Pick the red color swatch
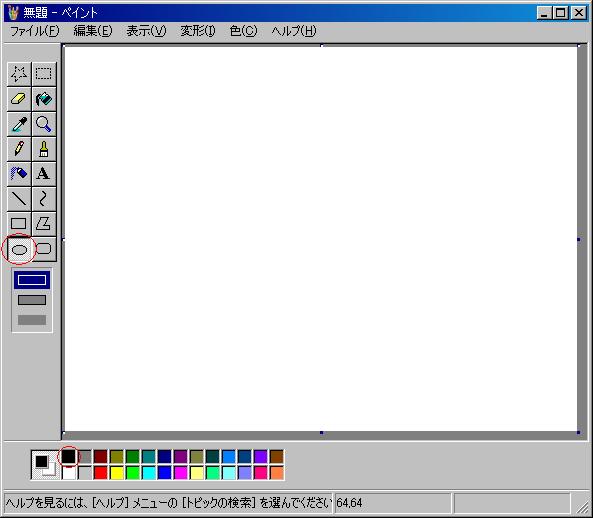The height and width of the screenshot is (518, 593). click(x=101, y=473)
